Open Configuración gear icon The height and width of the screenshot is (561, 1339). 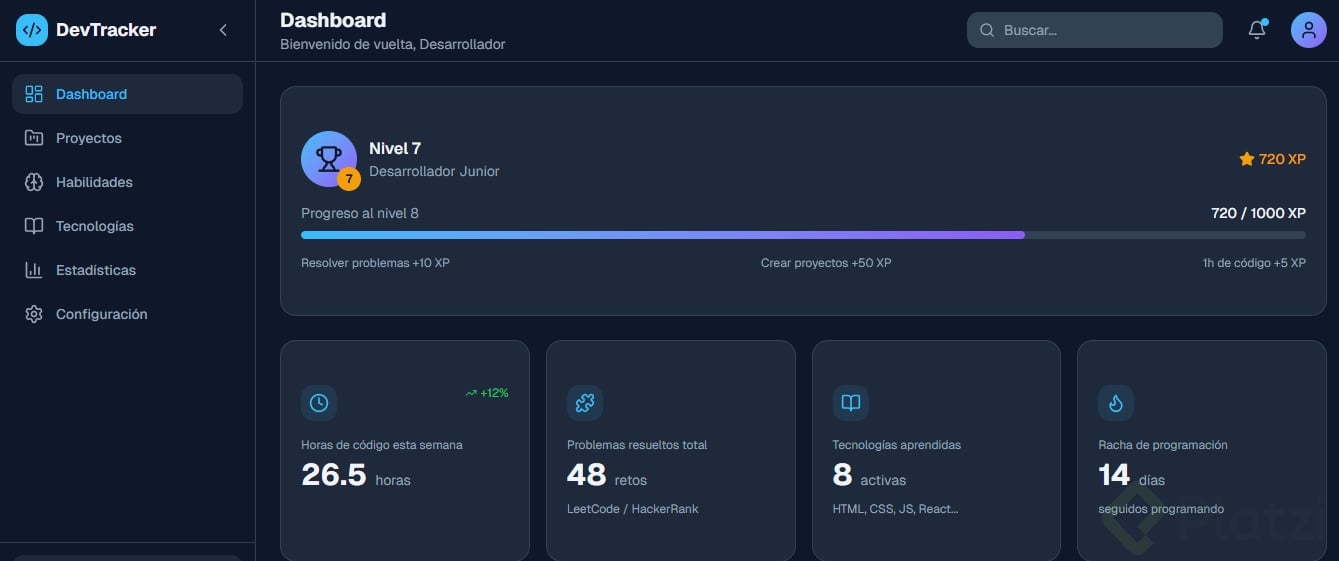pos(34,314)
